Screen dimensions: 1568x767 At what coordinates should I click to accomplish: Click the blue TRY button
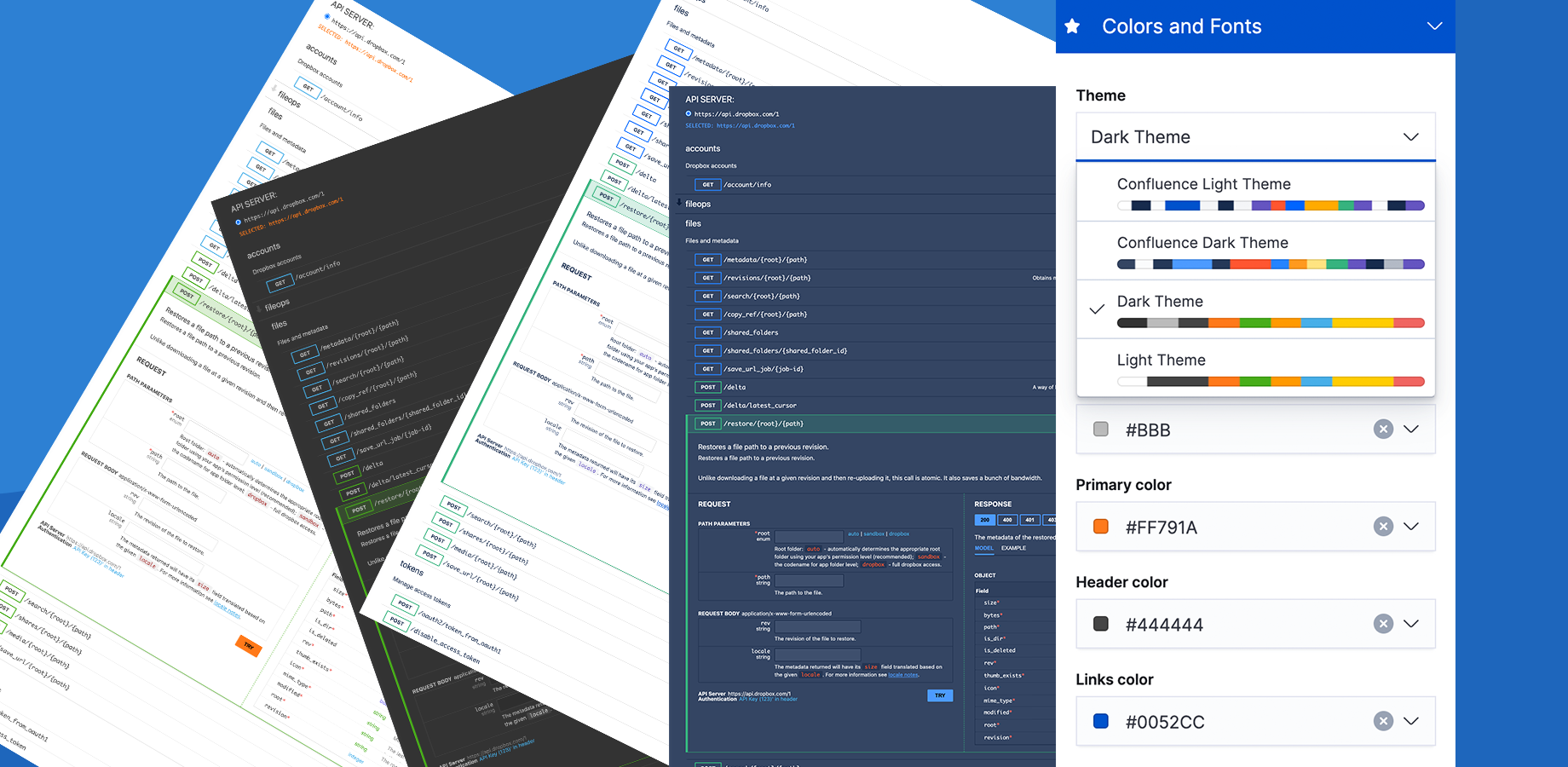click(940, 695)
